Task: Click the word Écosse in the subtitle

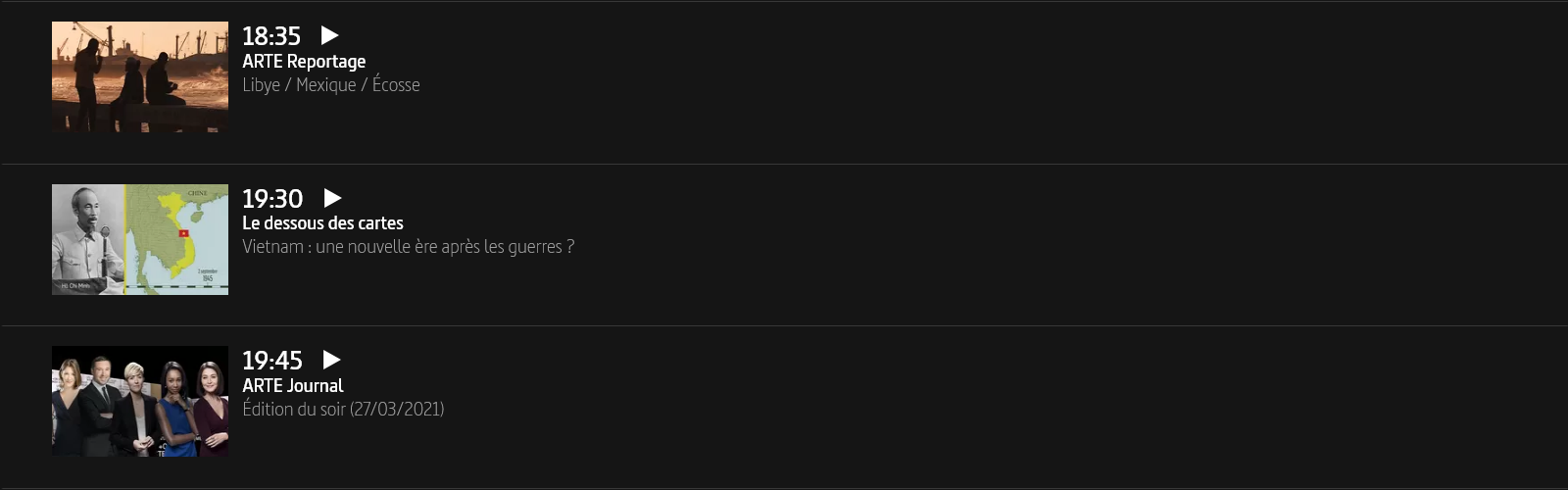Action: point(396,85)
